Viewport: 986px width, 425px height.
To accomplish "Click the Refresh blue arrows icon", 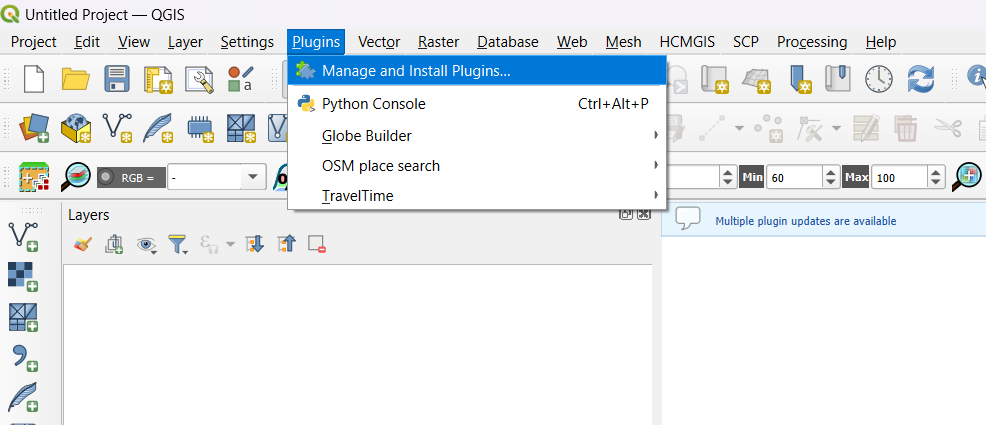I will 920,79.
